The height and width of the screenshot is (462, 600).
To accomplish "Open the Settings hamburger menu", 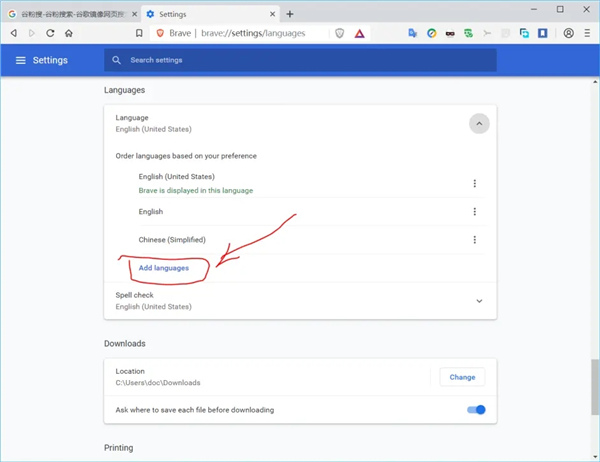I will click(20, 60).
